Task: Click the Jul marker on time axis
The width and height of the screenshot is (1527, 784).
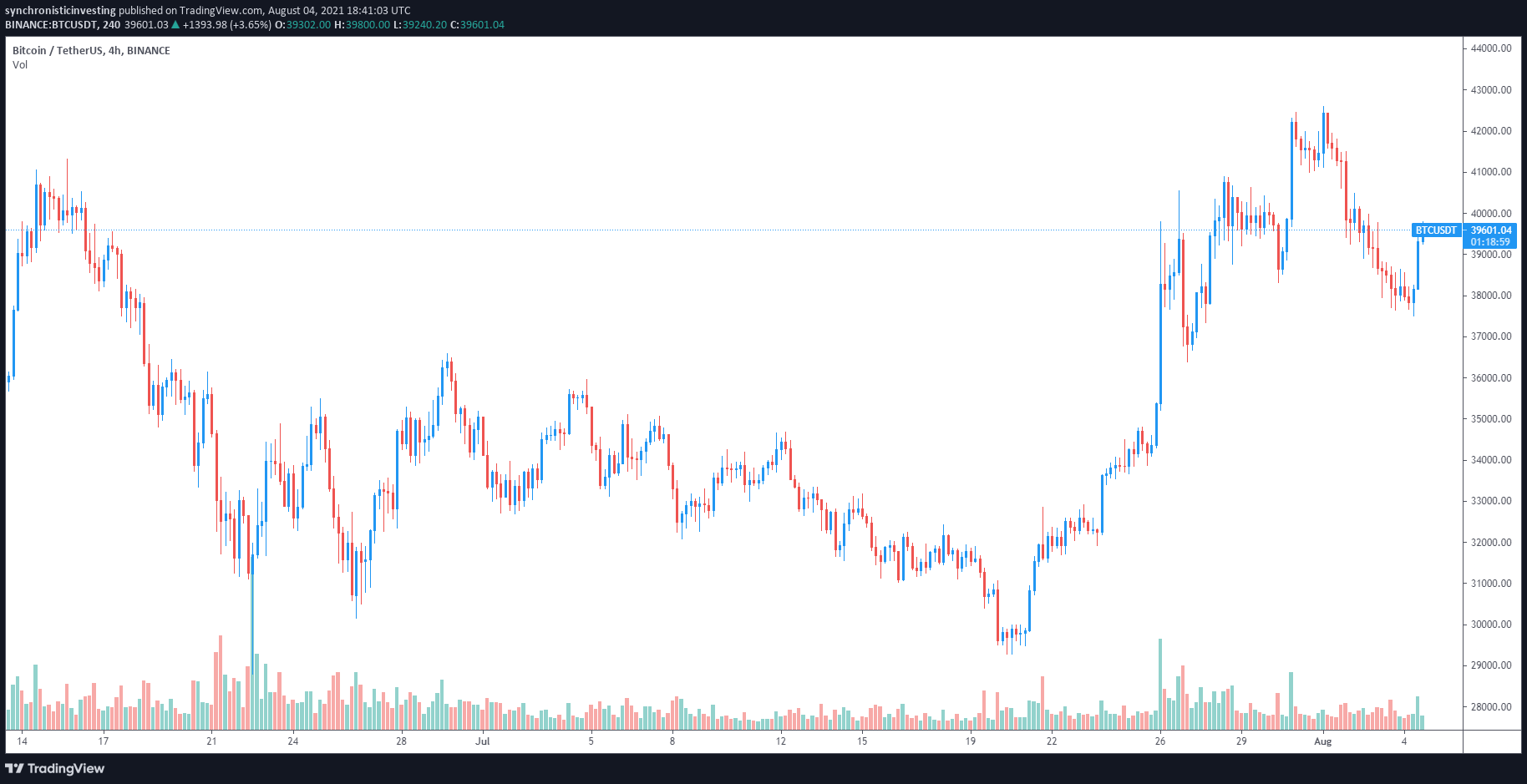Action: point(482,741)
